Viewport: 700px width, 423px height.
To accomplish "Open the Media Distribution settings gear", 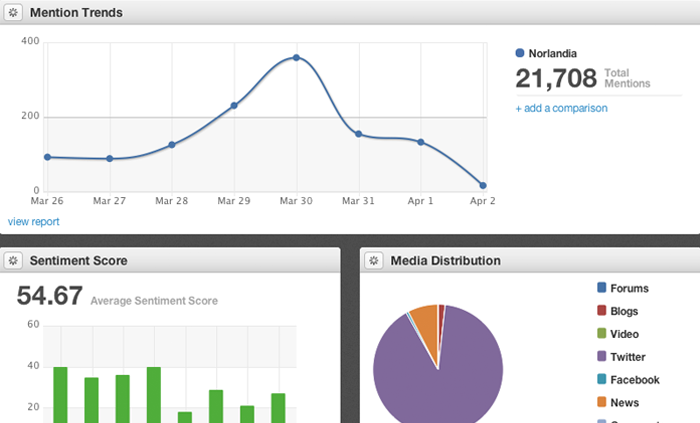I will tap(374, 261).
